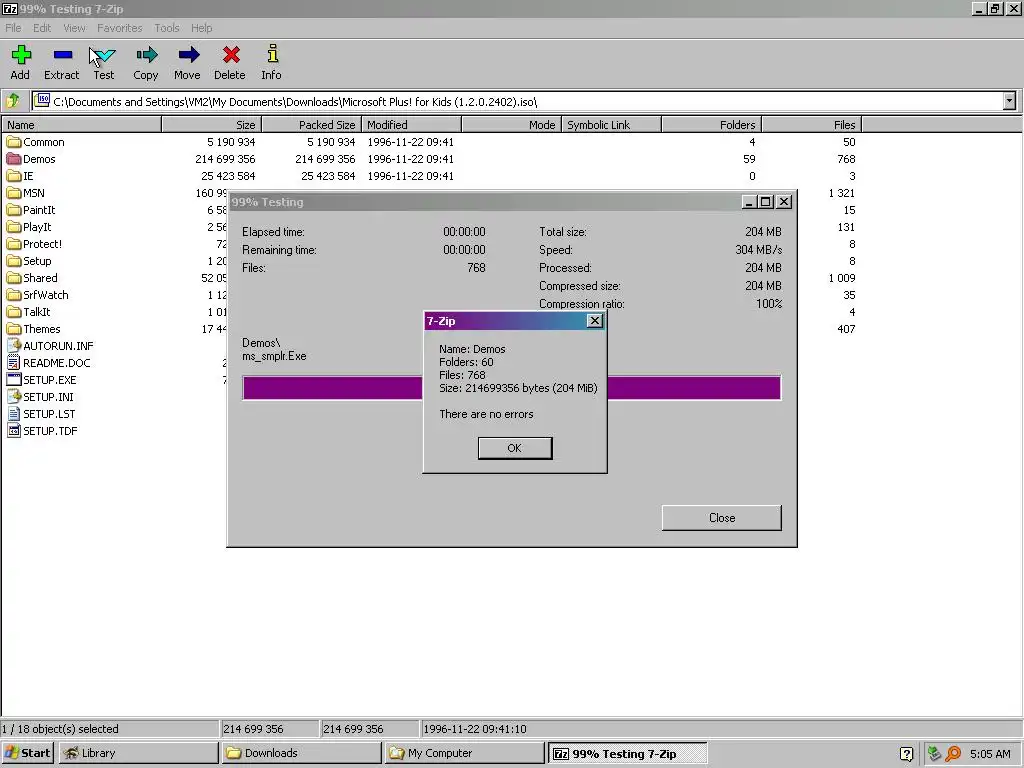Image resolution: width=1024 pixels, height=768 pixels.
Task: Click the purple testing progress bar
Action: coord(511,387)
